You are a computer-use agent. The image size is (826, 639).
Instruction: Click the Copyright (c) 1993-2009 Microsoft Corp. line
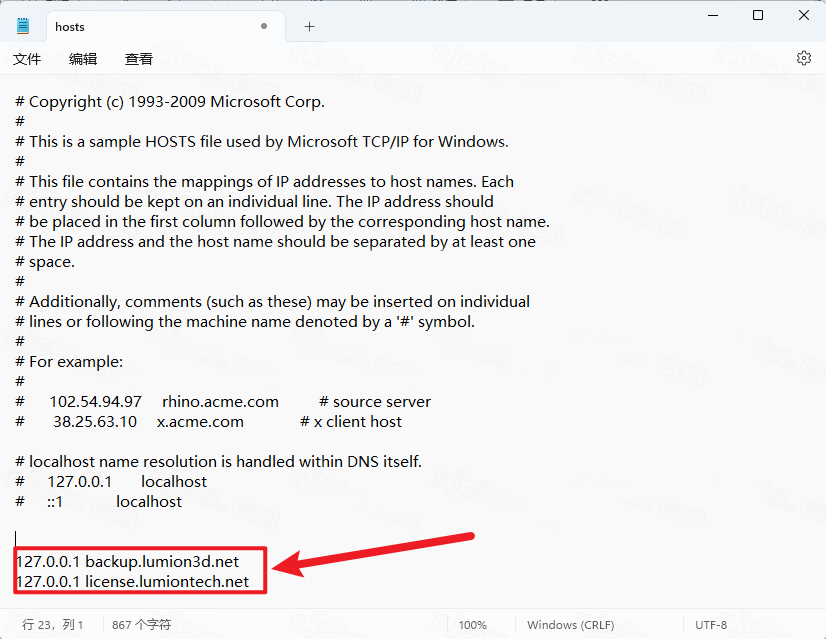pyautogui.click(x=170, y=102)
